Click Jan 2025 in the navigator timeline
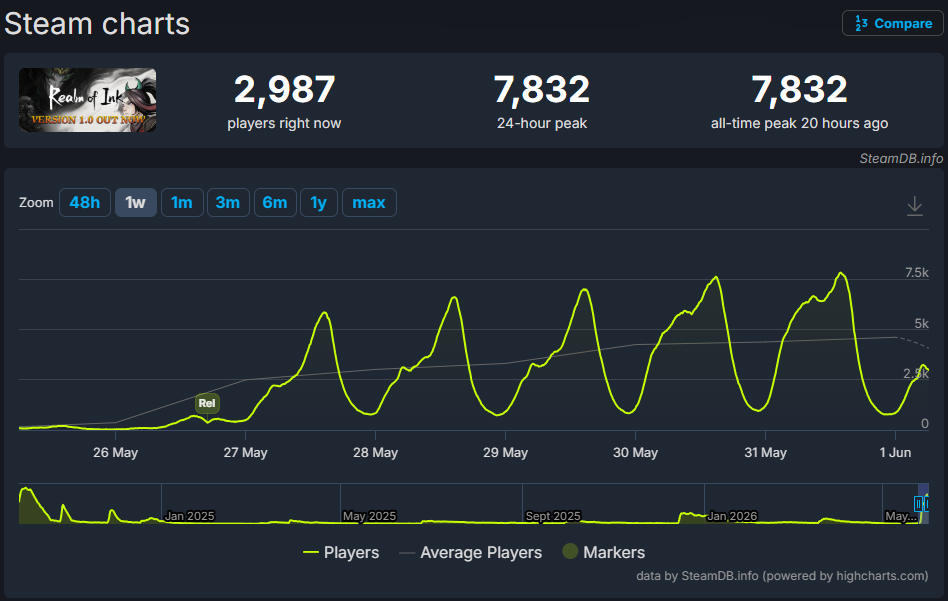This screenshot has width=948, height=601. 190,516
